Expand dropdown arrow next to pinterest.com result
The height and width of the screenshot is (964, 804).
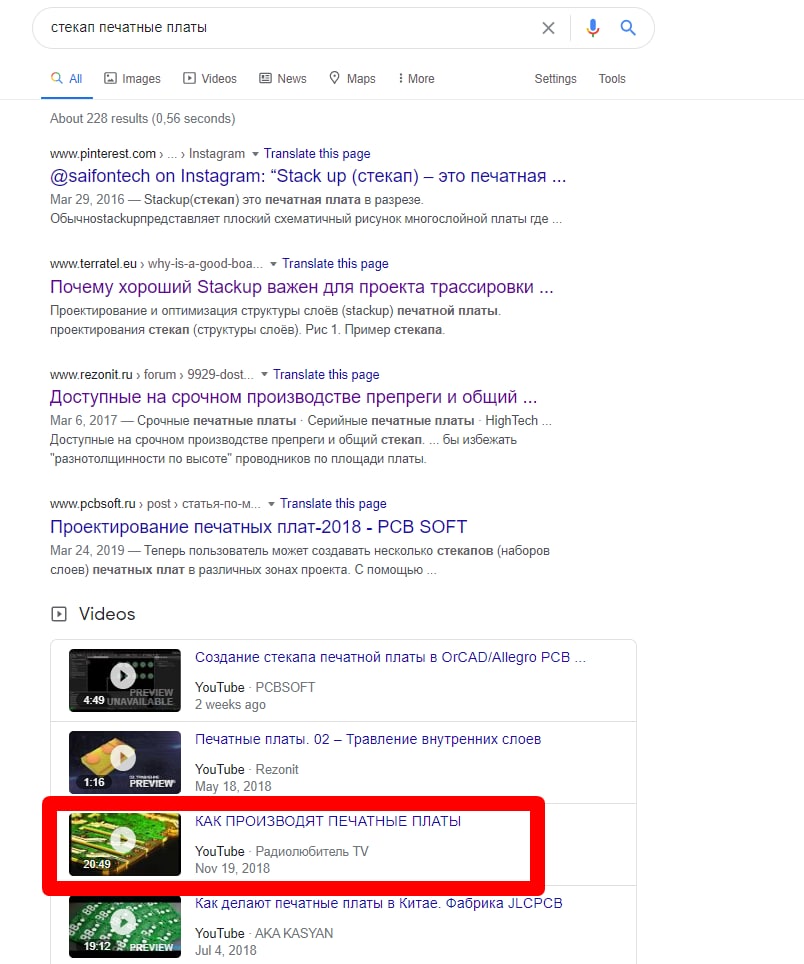click(255, 154)
